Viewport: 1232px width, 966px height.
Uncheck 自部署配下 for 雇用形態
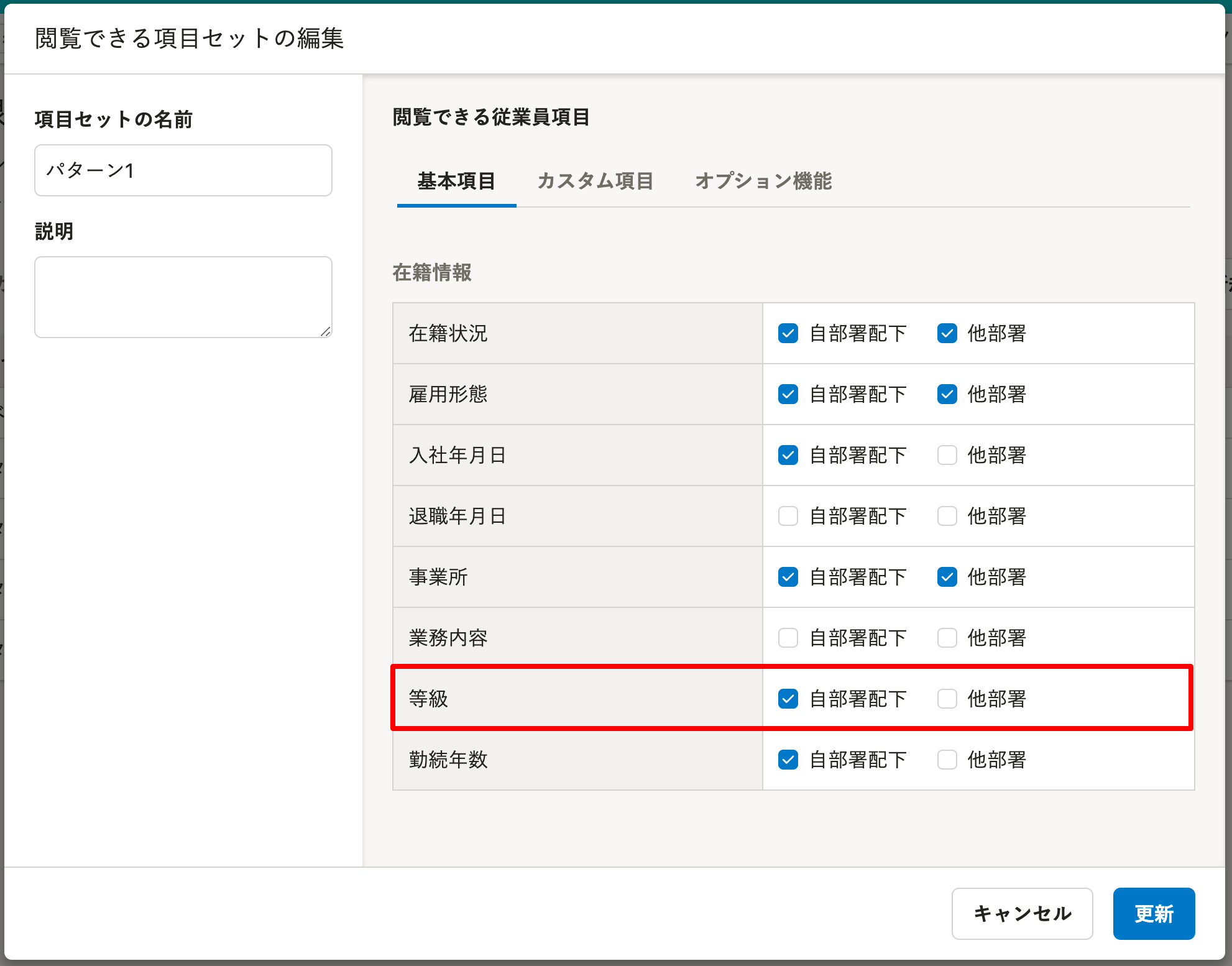(788, 394)
